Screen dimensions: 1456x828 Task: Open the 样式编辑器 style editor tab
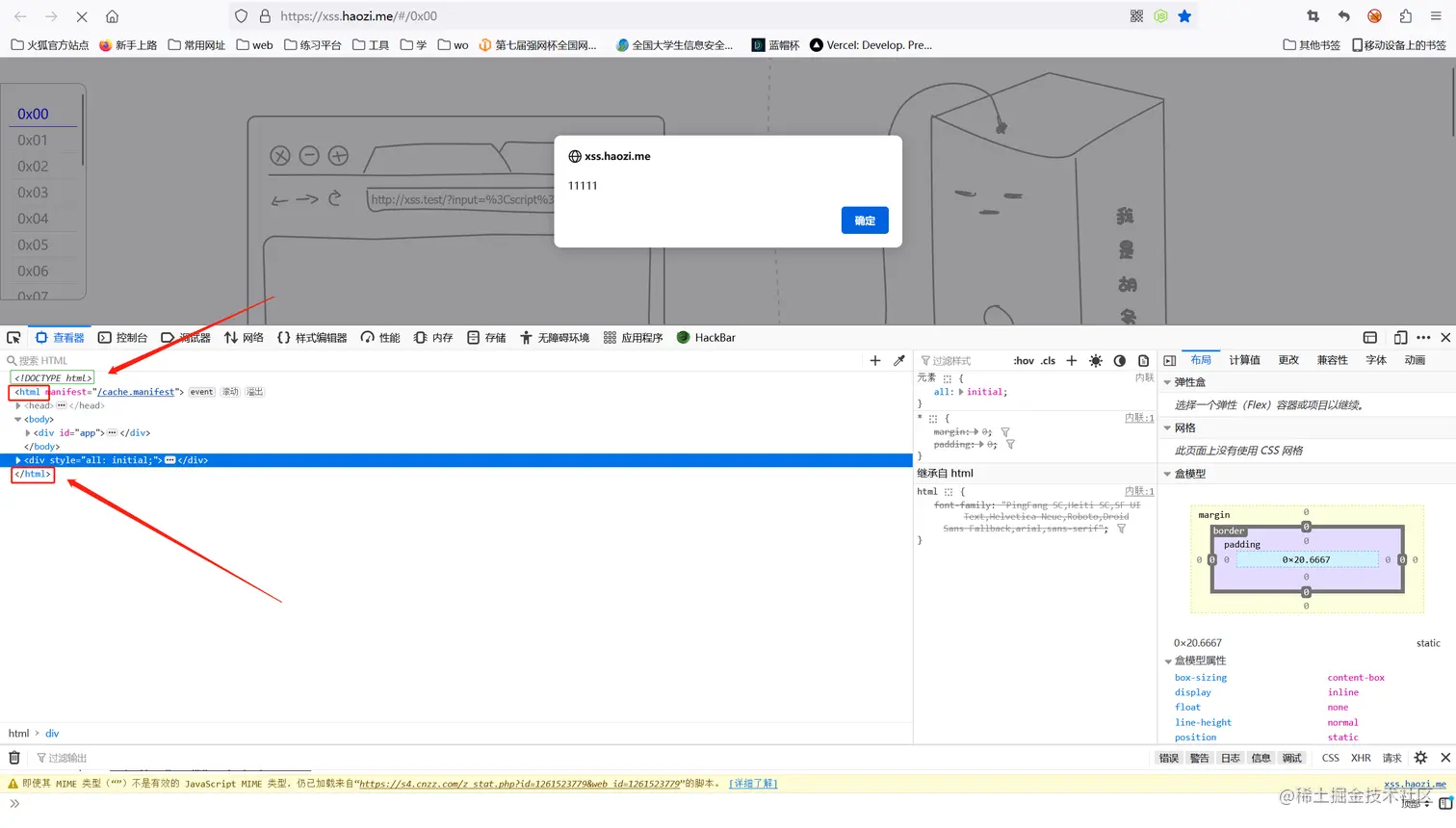click(312, 338)
